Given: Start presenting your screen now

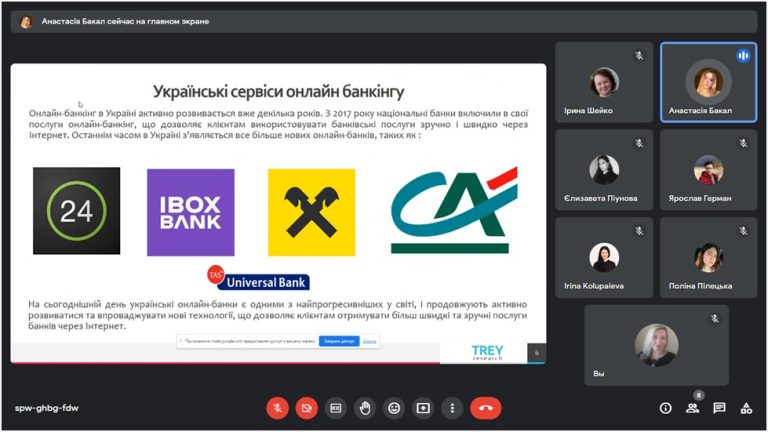Looking at the screenshot, I should pos(423,408).
